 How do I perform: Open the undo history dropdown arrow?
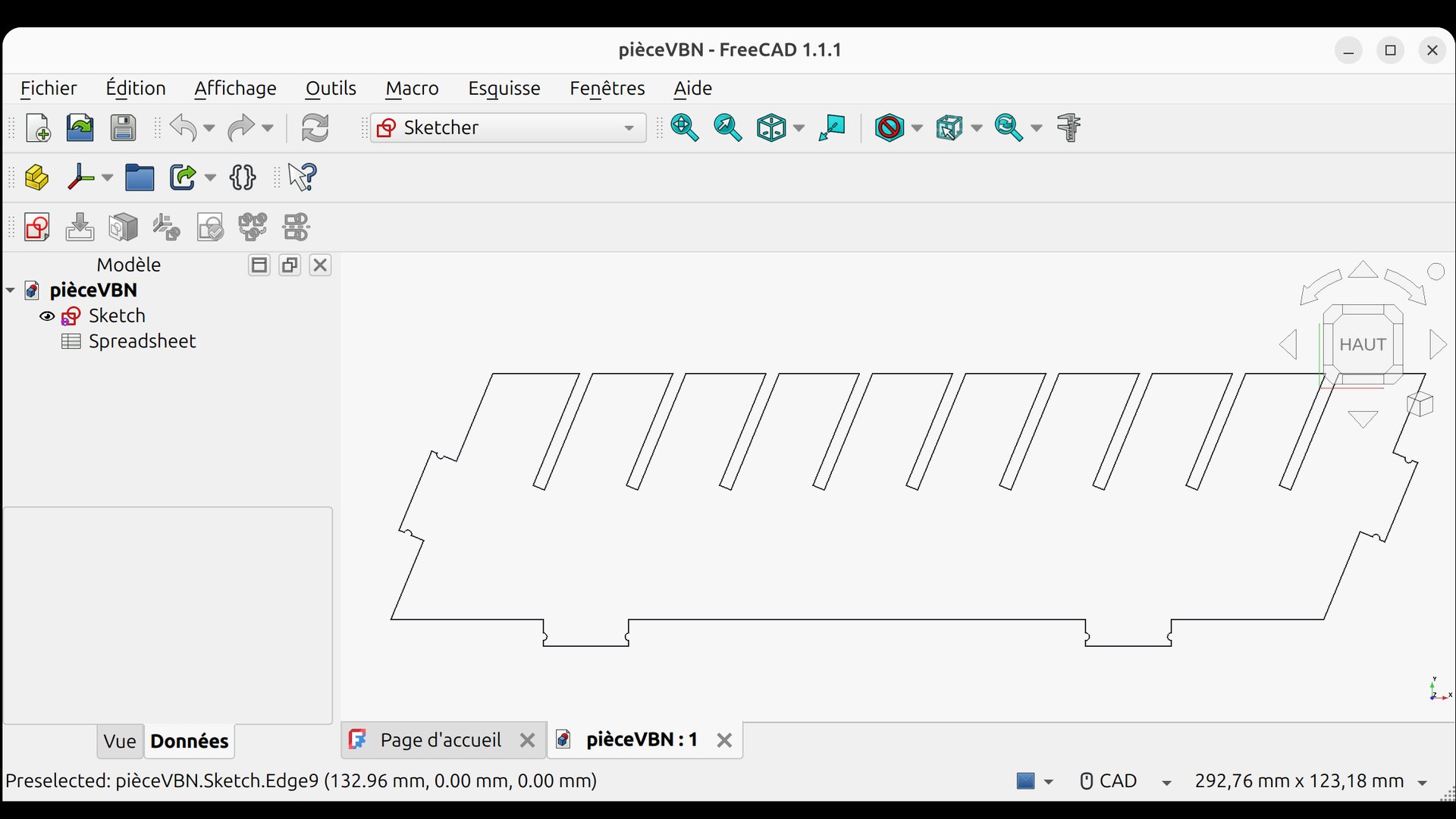pos(209,128)
